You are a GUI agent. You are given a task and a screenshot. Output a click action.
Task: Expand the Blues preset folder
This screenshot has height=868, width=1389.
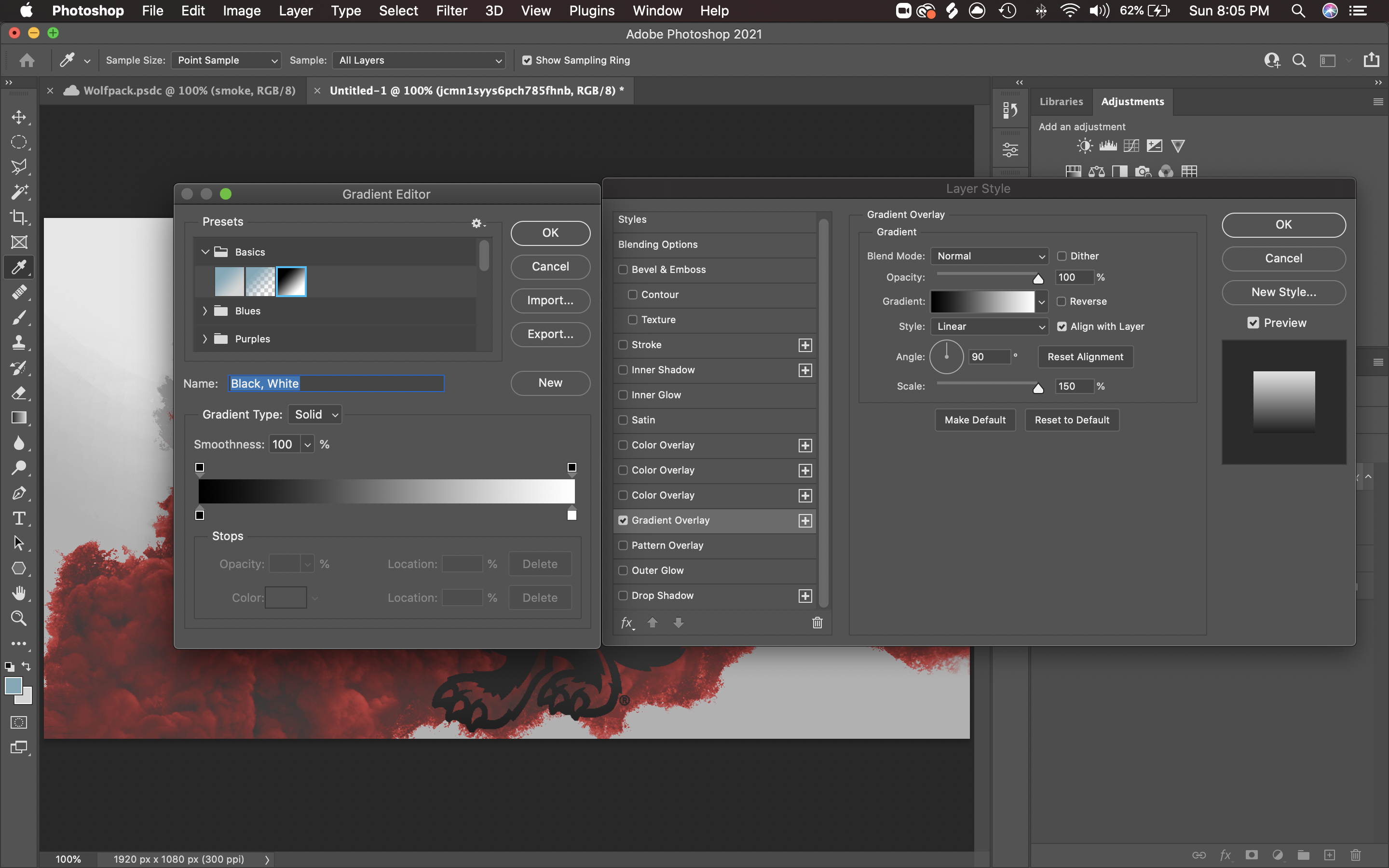pyautogui.click(x=205, y=311)
